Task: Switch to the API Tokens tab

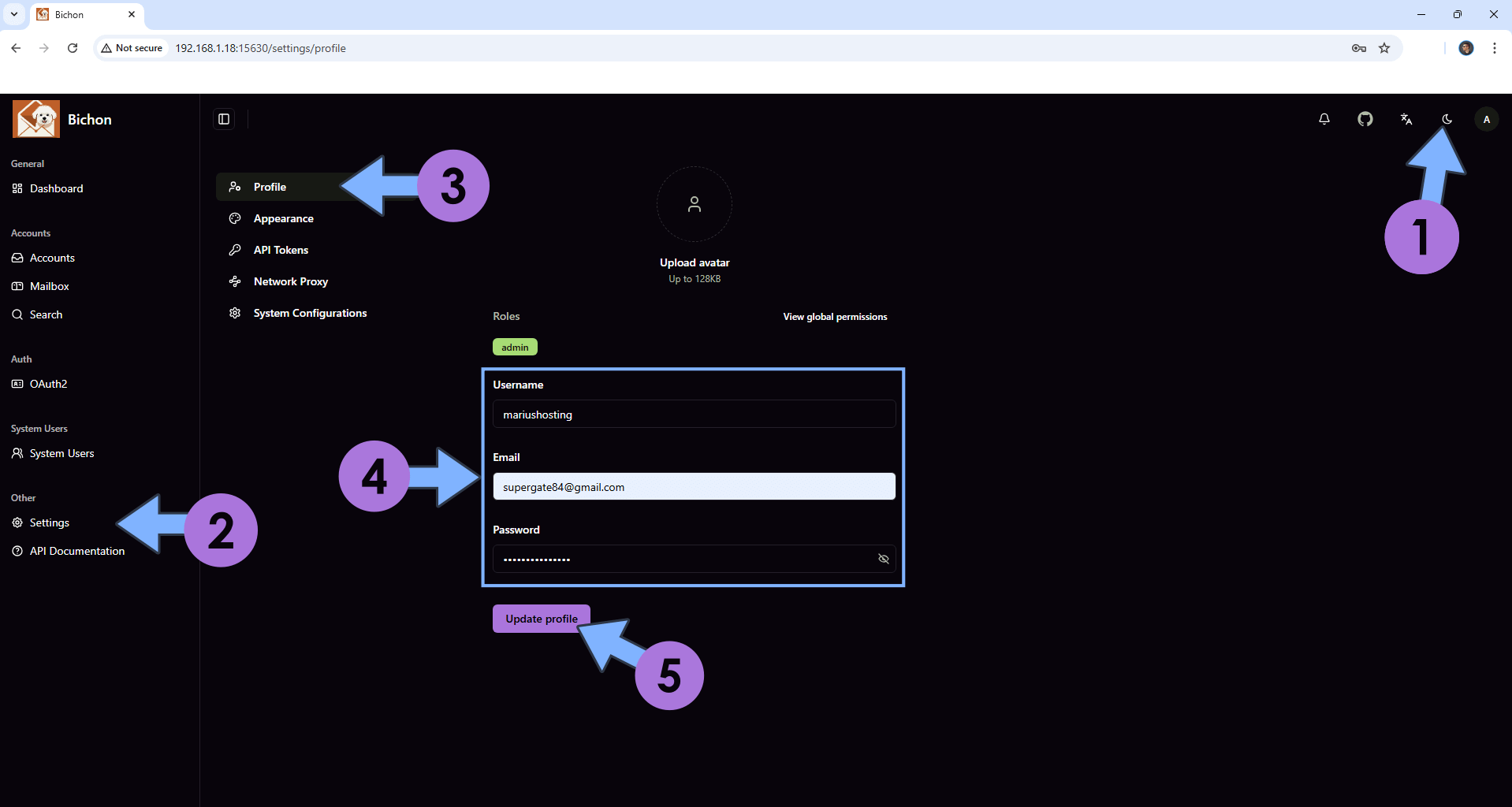Action: point(281,250)
